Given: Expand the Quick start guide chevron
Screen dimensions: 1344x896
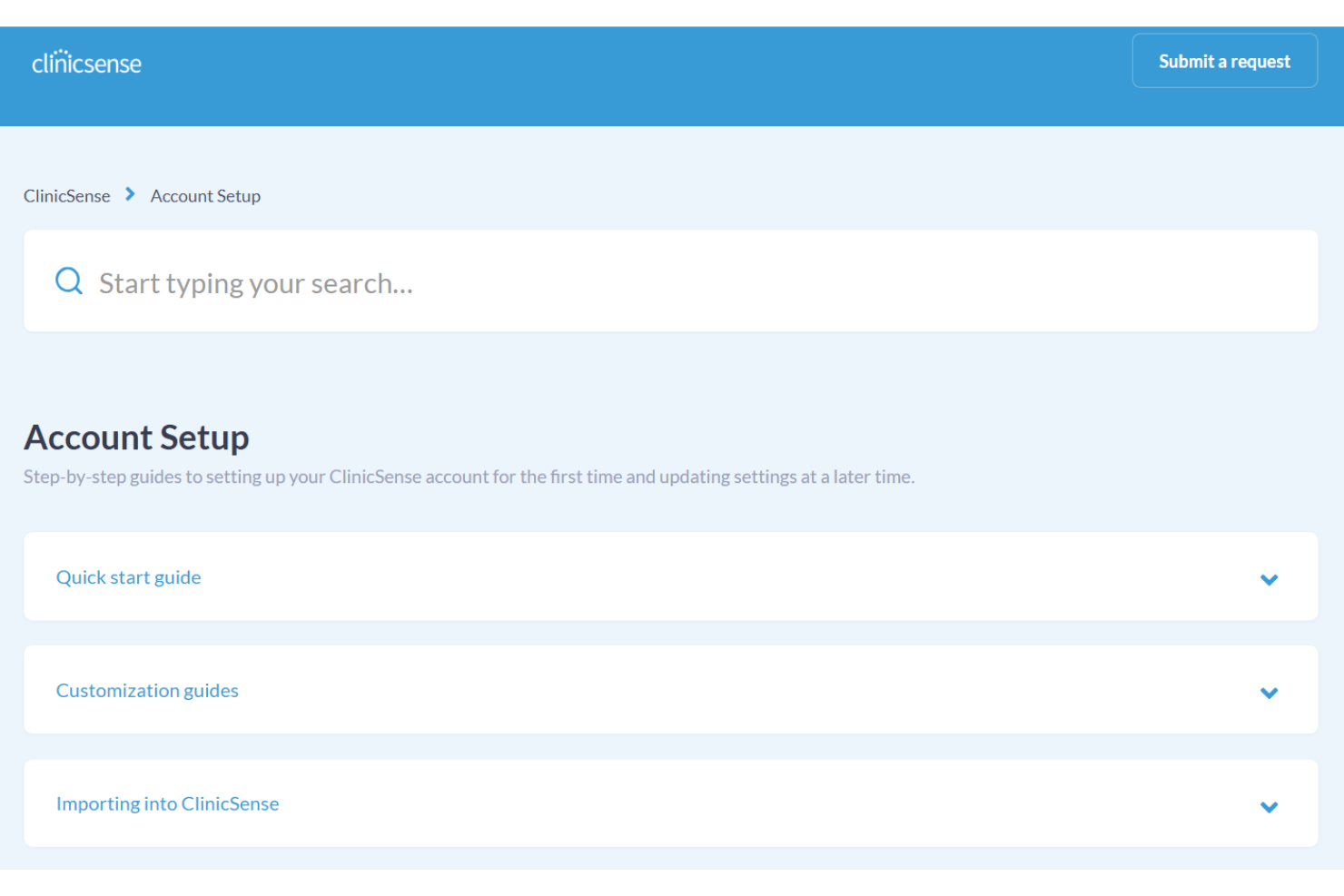Looking at the screenshot, I should pos(1270,579).
